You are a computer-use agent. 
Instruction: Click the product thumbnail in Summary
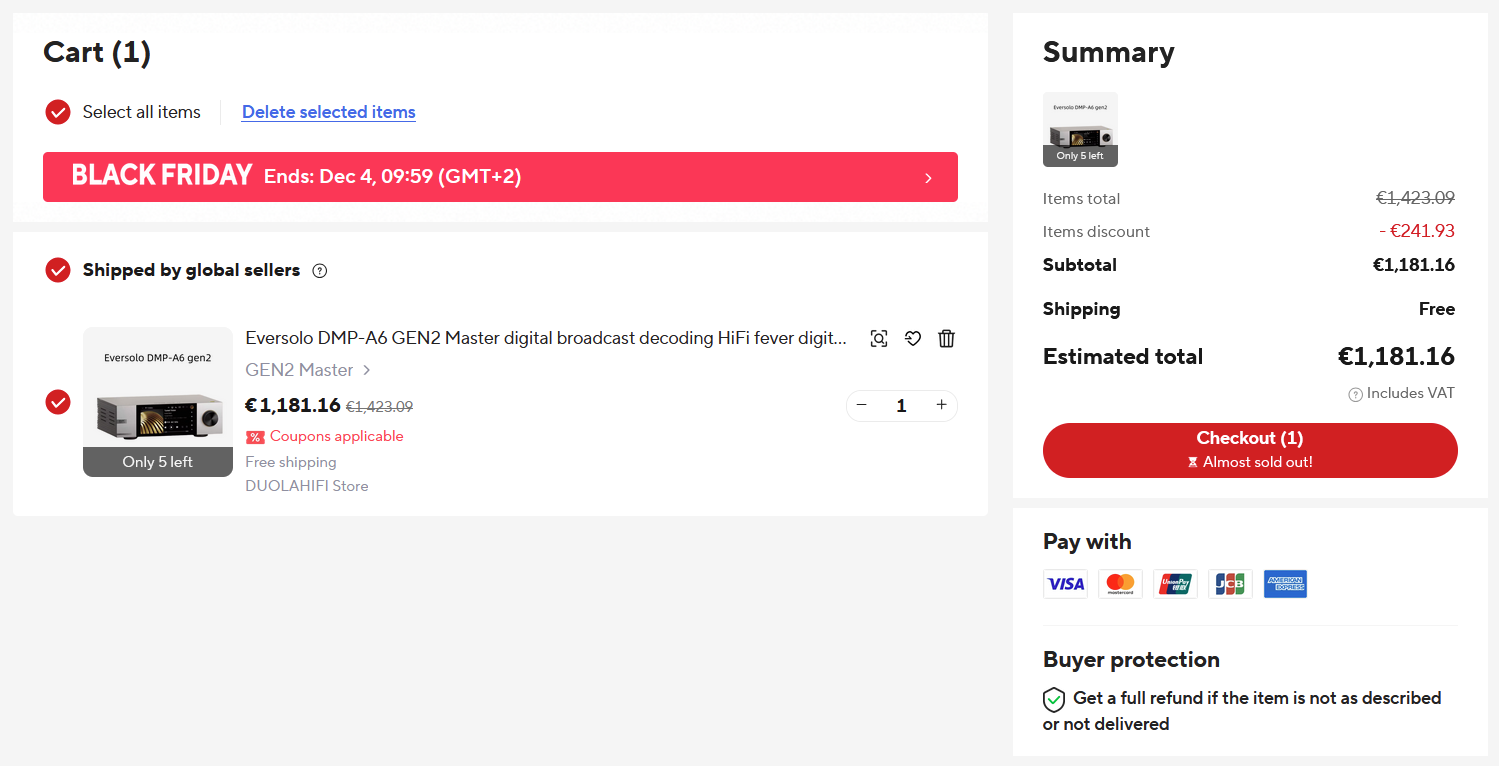pyautogui.click(x=1080, y=129)
